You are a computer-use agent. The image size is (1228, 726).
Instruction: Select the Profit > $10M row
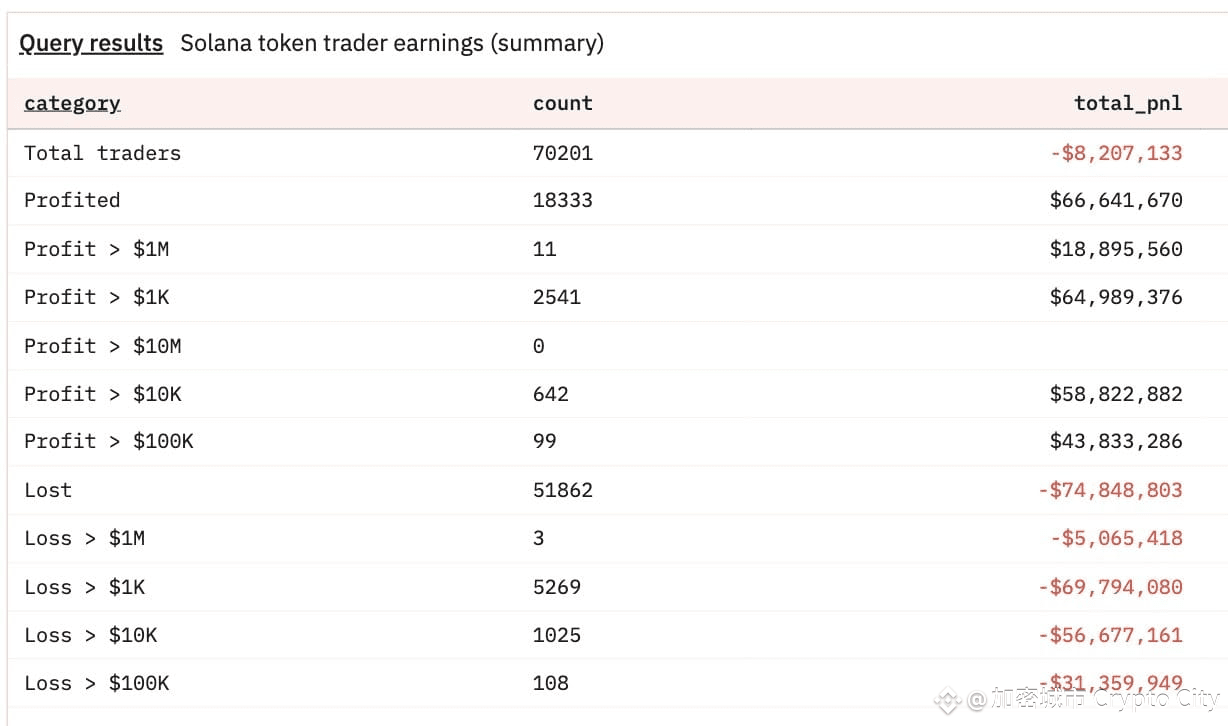tap(617, 346)
